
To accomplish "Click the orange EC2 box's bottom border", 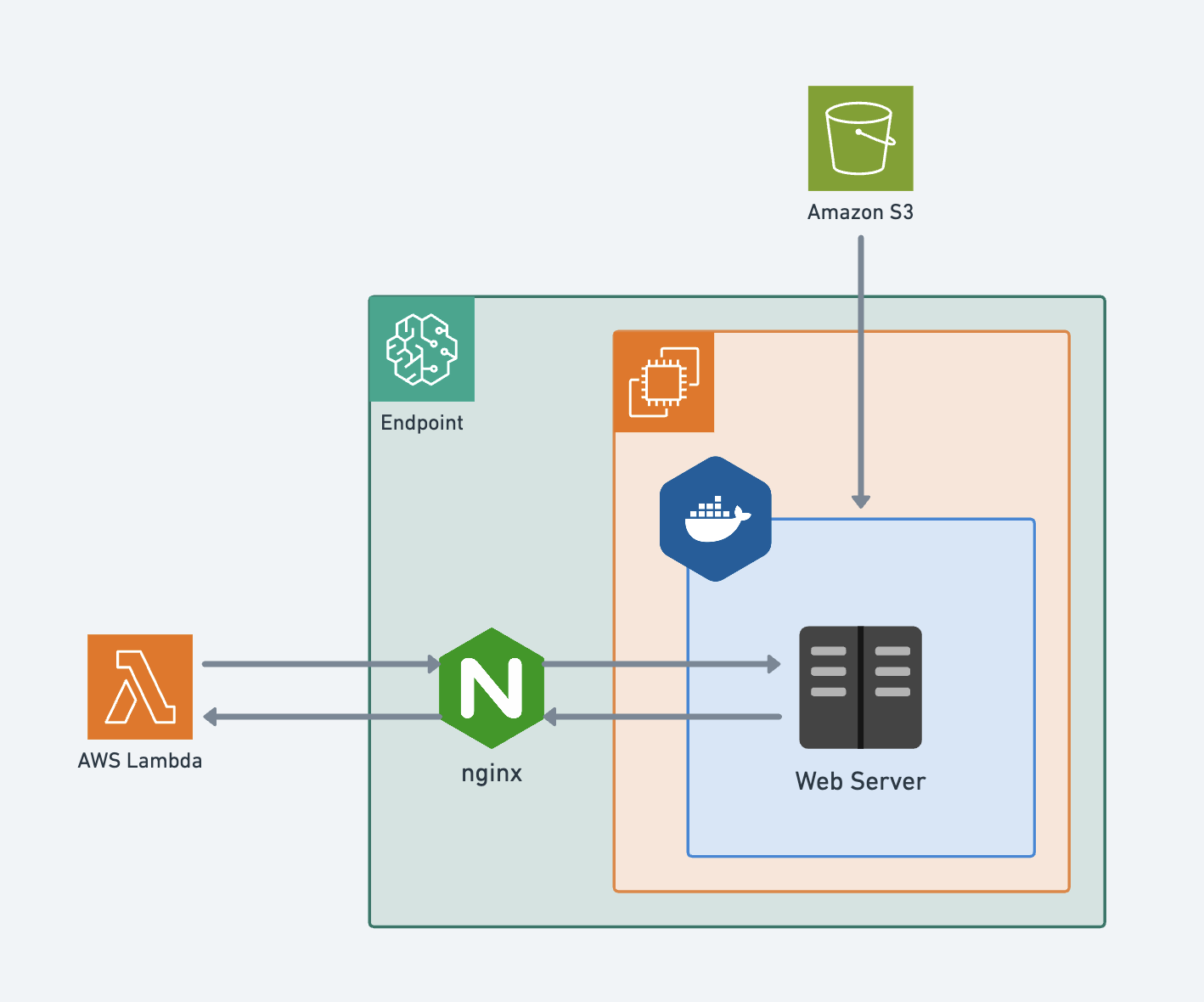I will [841, 891].
